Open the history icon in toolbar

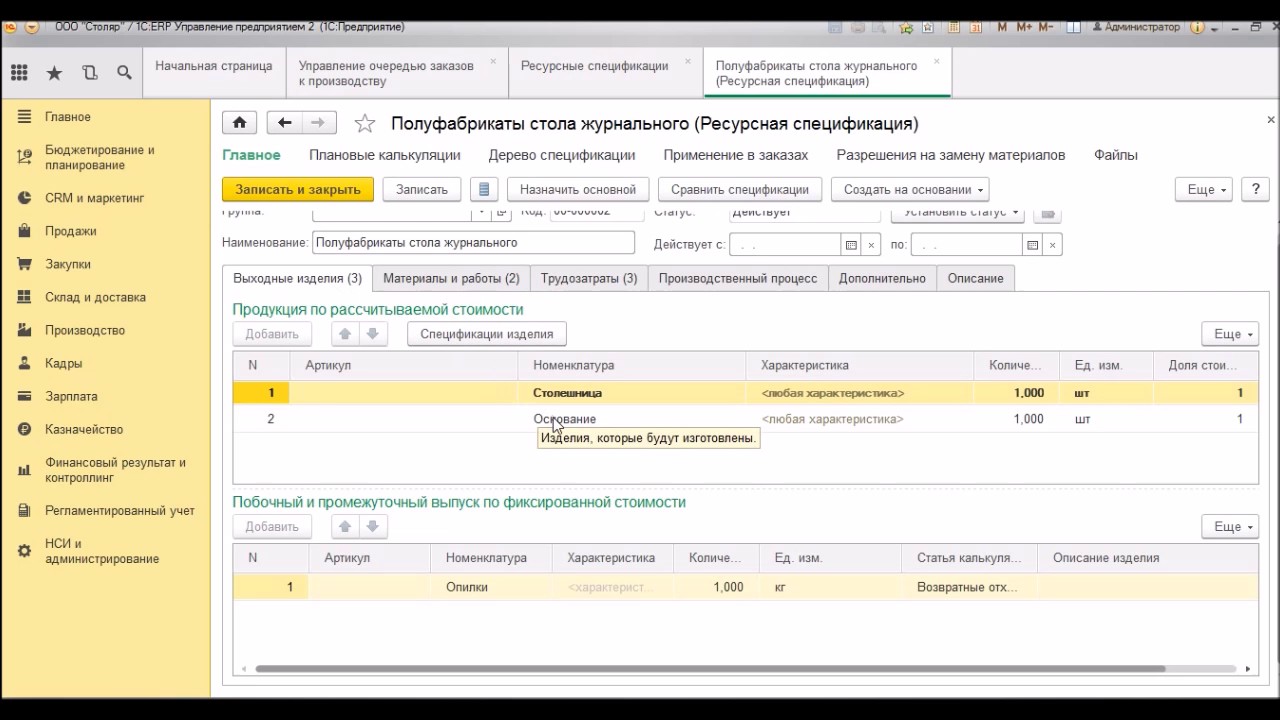tap(90, 72)
